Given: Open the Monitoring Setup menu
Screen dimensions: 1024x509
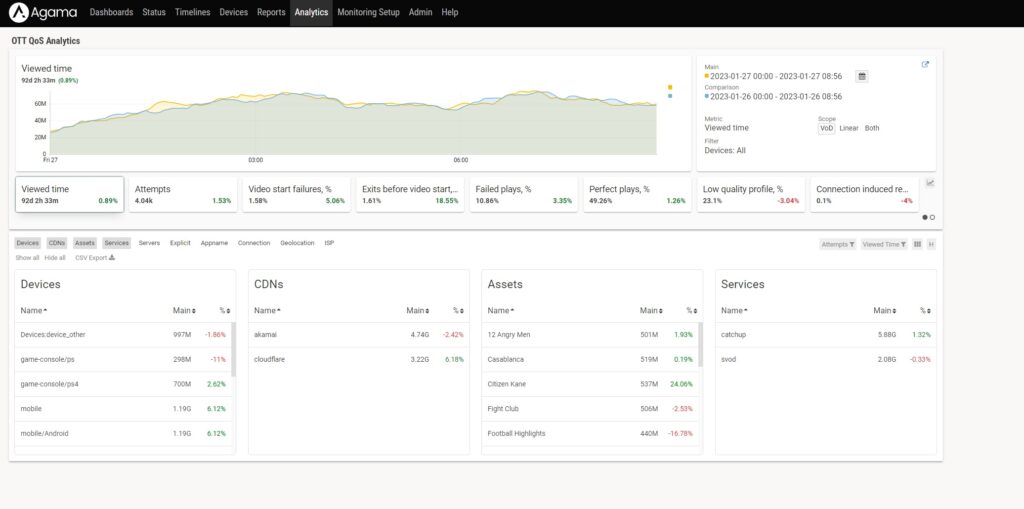Looking at the screenshot, I should (x=368, y=13).
